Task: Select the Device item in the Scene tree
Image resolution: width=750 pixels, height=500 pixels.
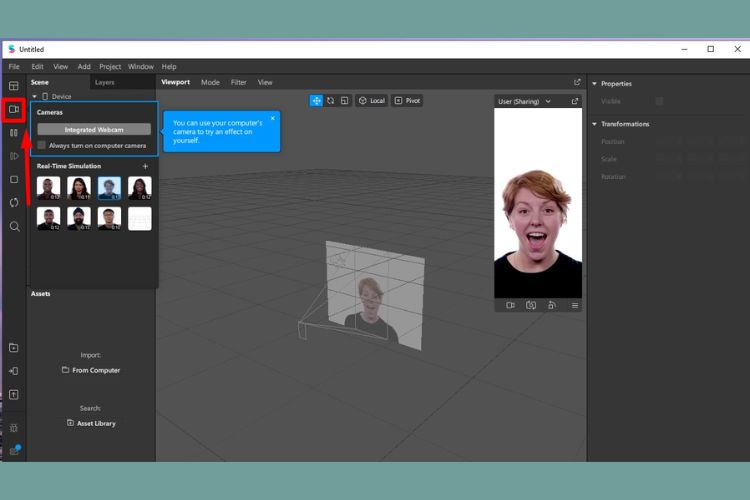Action: pos(61,96)
